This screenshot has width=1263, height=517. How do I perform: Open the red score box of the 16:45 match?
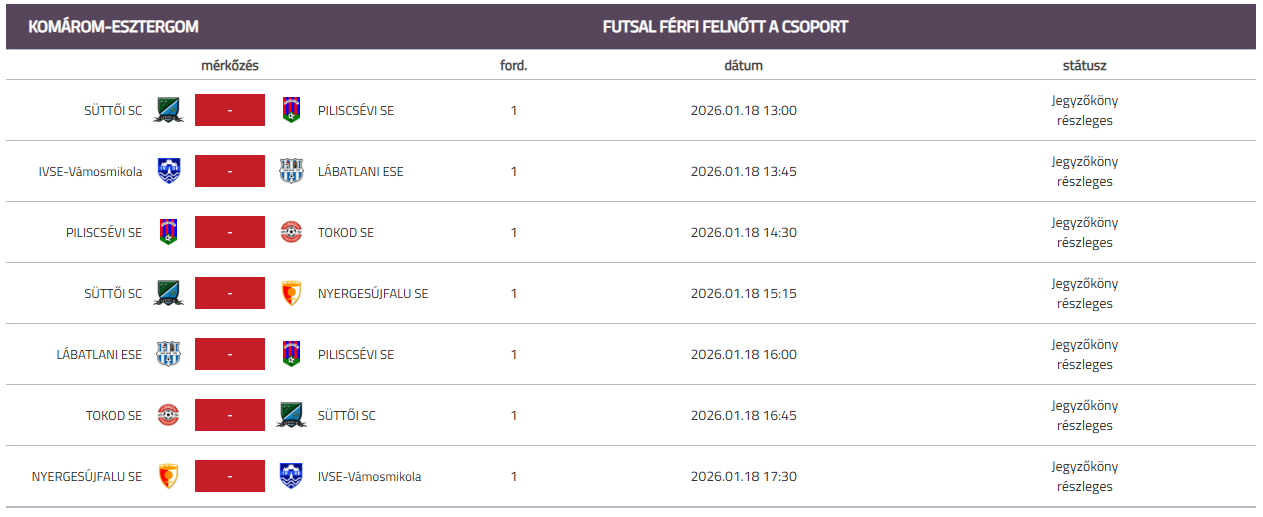tap(230, 415)
